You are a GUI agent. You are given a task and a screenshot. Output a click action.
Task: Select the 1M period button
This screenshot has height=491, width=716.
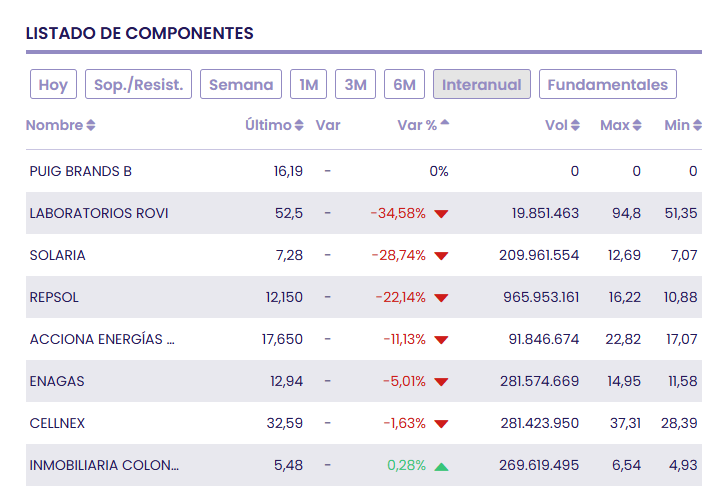tap(308, 85)
